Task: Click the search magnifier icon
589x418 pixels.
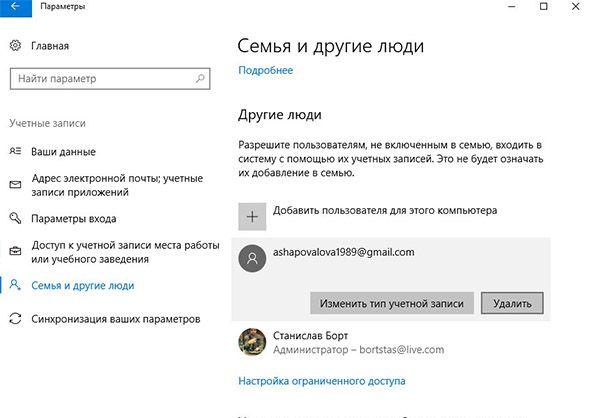Action: coord(201,78)
